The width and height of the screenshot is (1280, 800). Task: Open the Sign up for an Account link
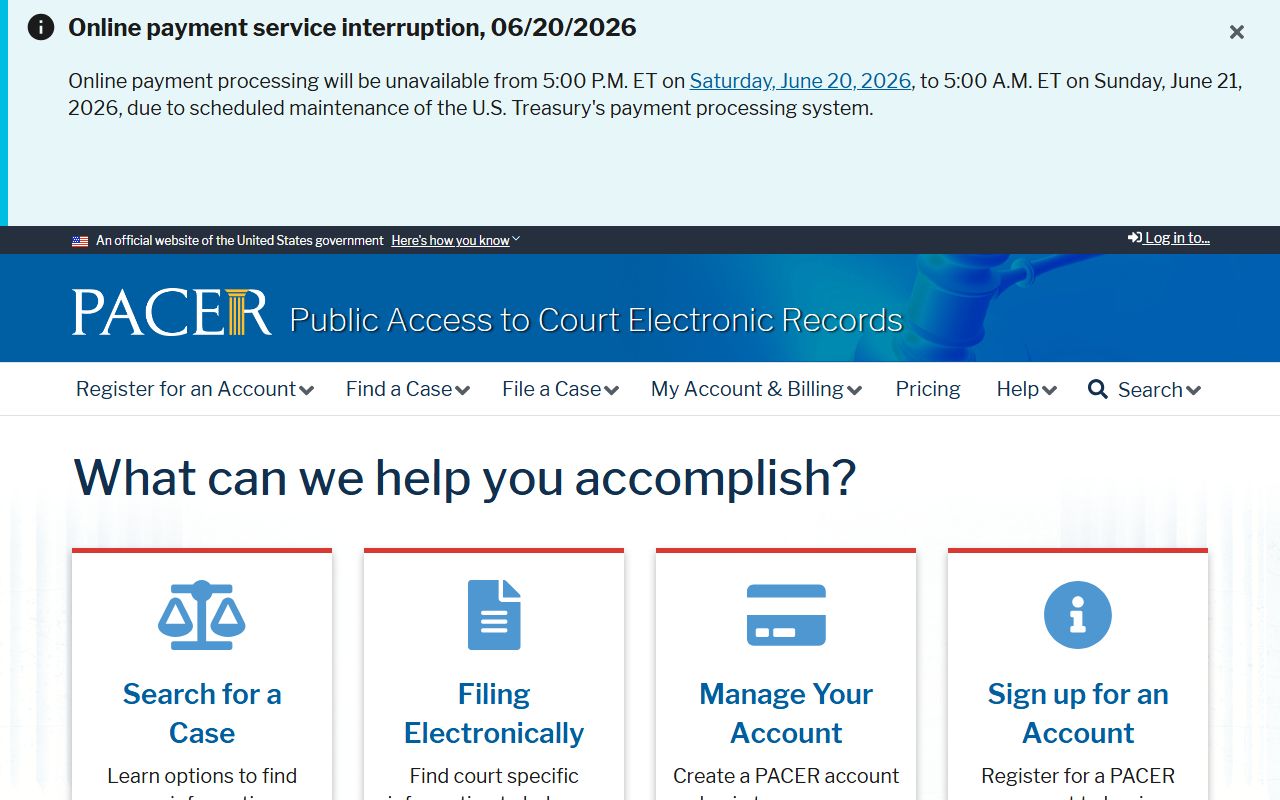coord(1078,713)
